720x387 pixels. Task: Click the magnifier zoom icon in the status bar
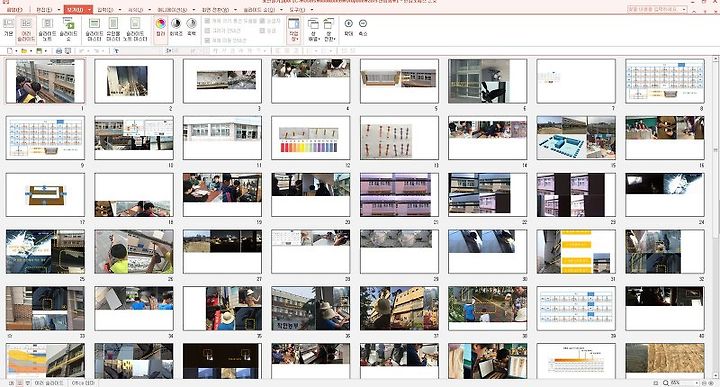point(666,383)
